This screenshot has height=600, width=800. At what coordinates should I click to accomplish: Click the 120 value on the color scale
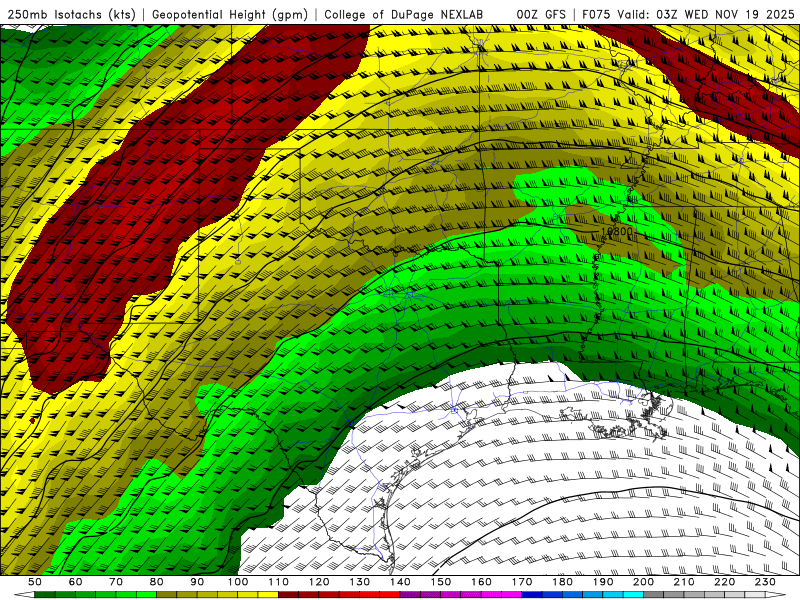tap(319, 582)
